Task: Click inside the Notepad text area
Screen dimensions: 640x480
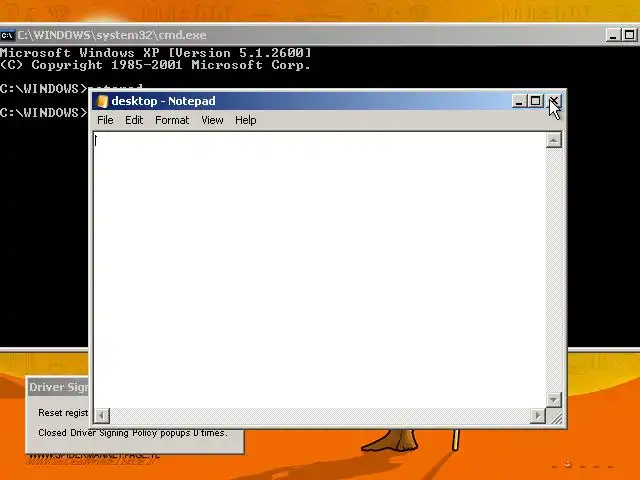Action: click(x=320, y=270)
